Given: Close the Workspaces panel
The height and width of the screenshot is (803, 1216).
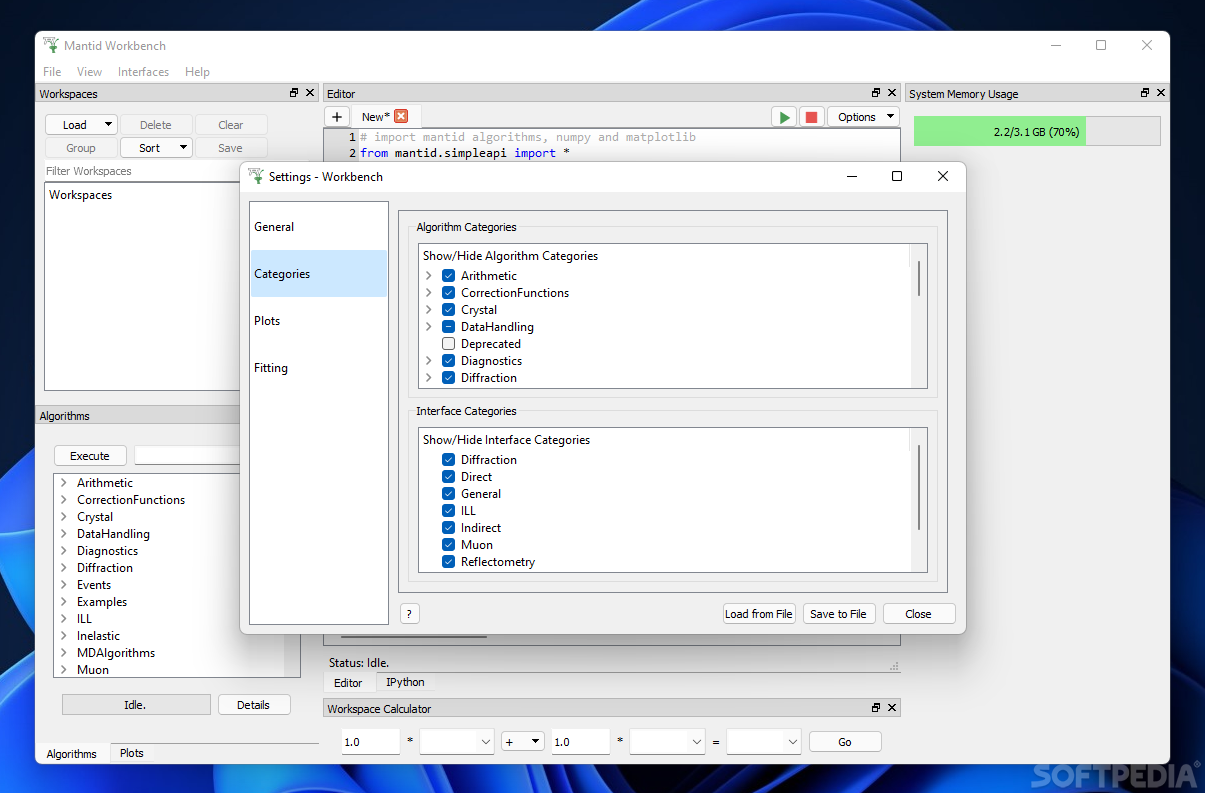Looking at the screenshot, I should (x=310, y=93).
